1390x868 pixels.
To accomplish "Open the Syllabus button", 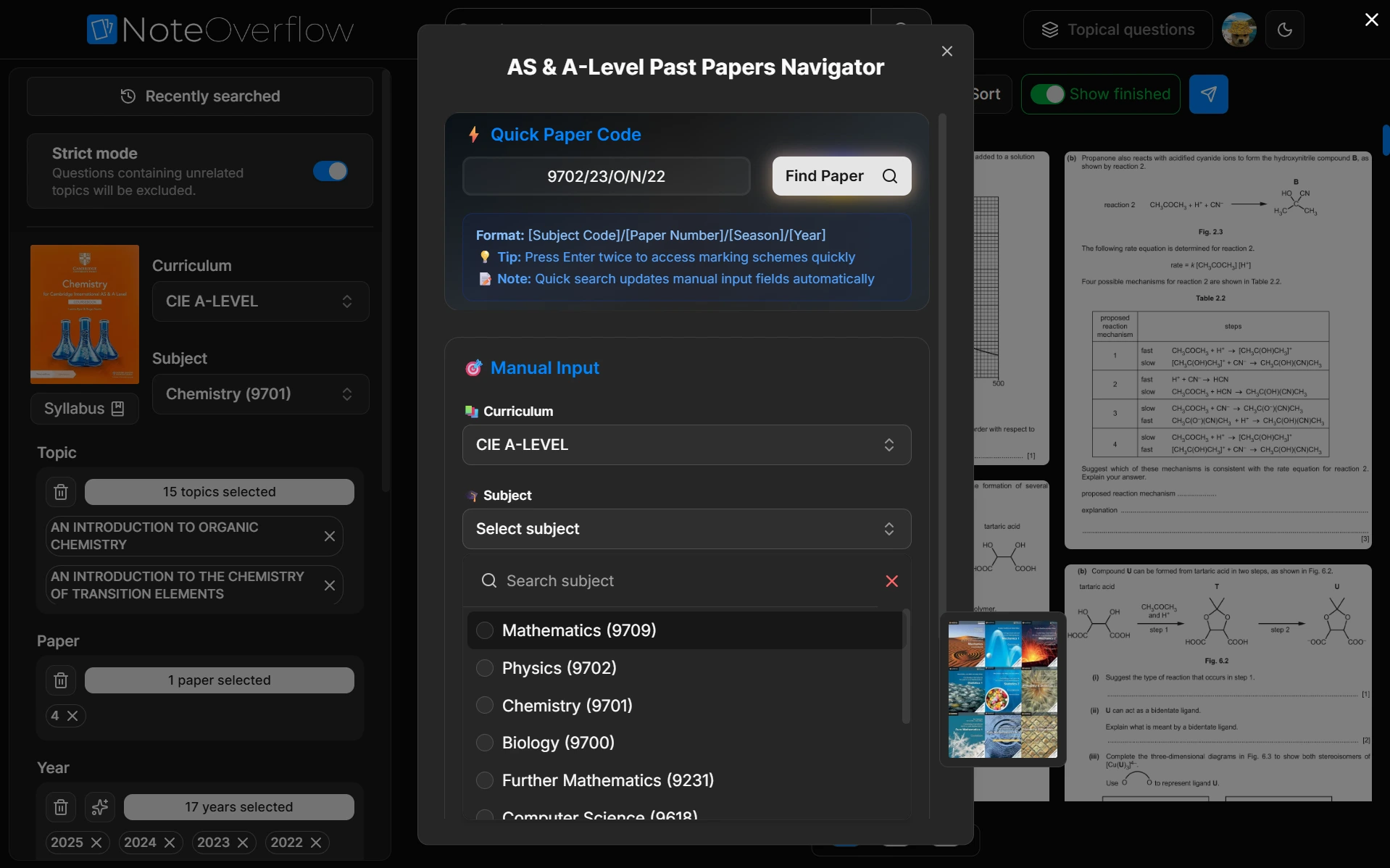I will tap(84, 409).
